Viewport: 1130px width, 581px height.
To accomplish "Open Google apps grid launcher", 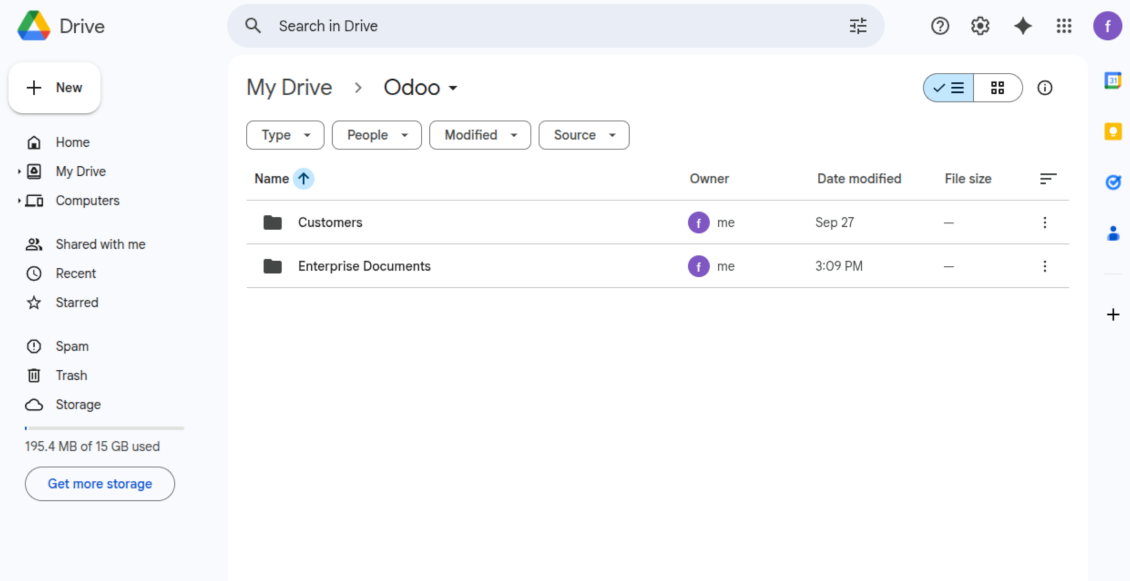I will click(x=1064, y=26).
